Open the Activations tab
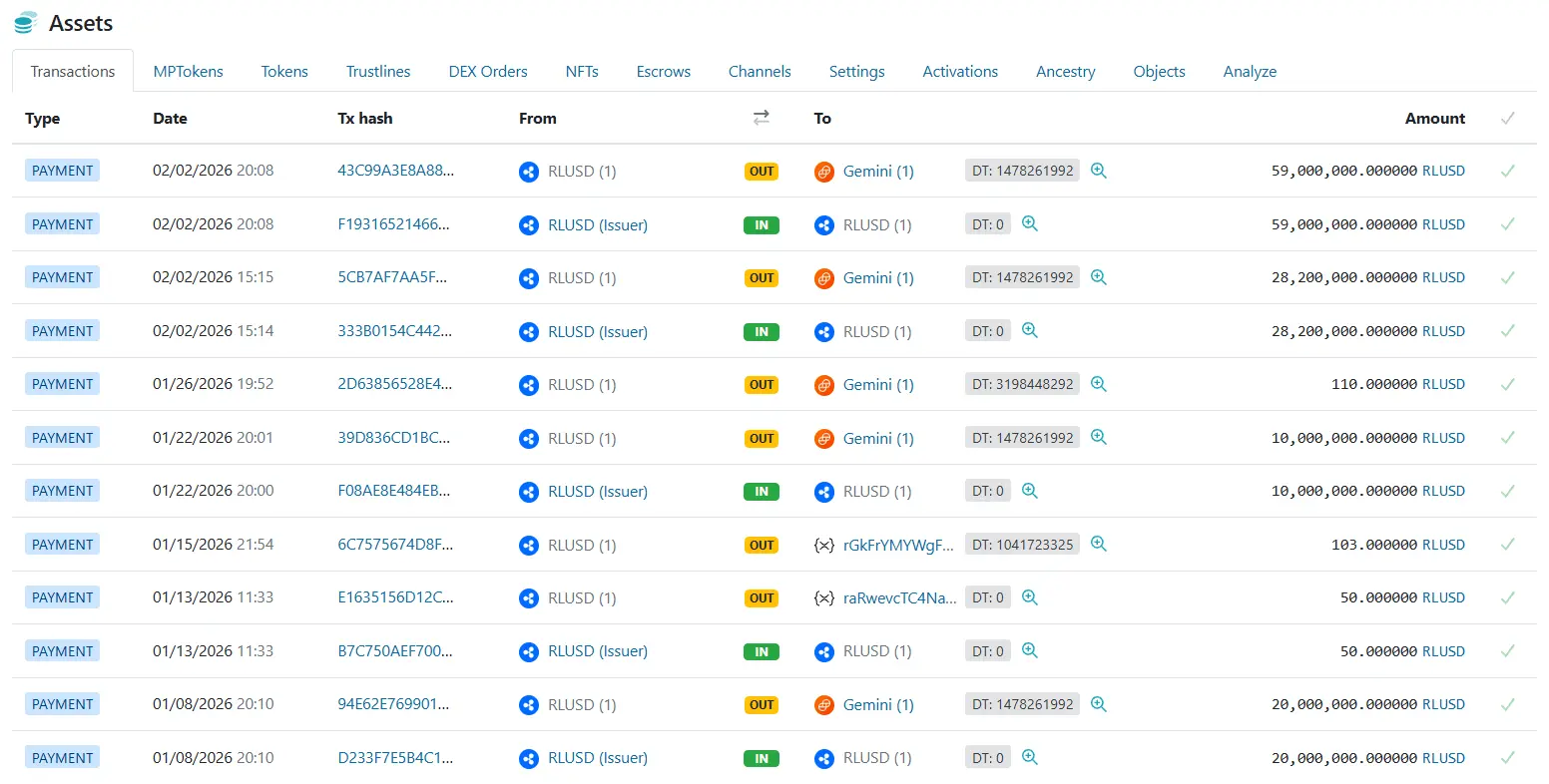Image resolution: width=1549 pixels, height=784 pixels. 960,72
